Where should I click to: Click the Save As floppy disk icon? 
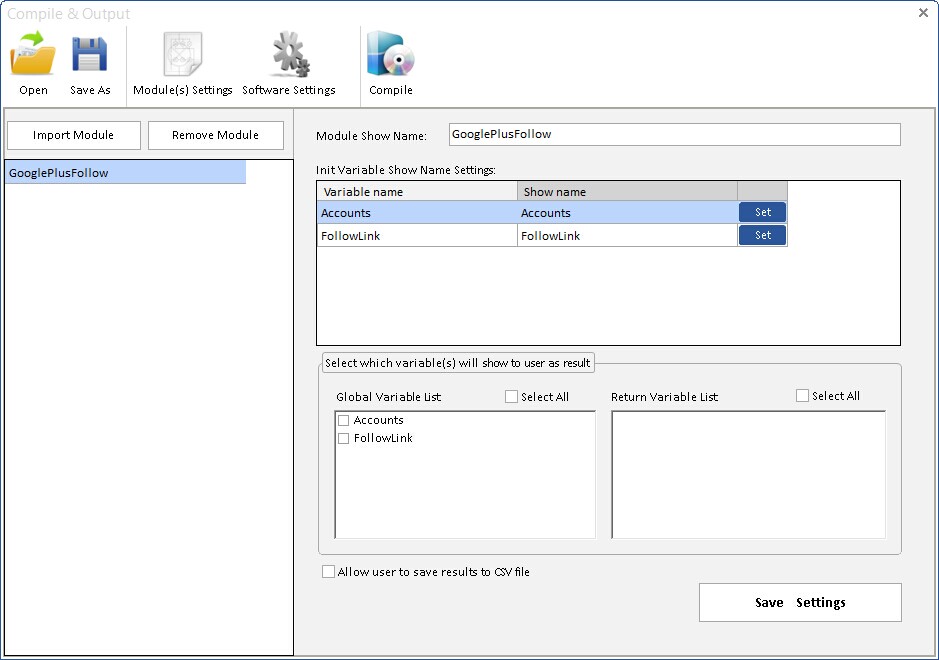(90, 56)
